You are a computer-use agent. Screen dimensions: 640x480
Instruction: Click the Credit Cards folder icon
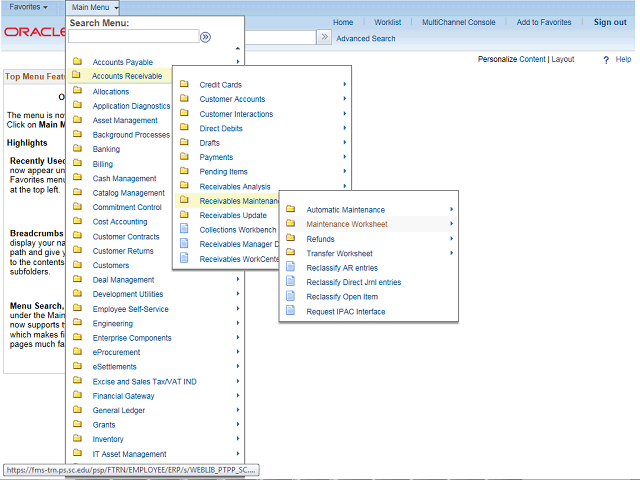(184, 85)
